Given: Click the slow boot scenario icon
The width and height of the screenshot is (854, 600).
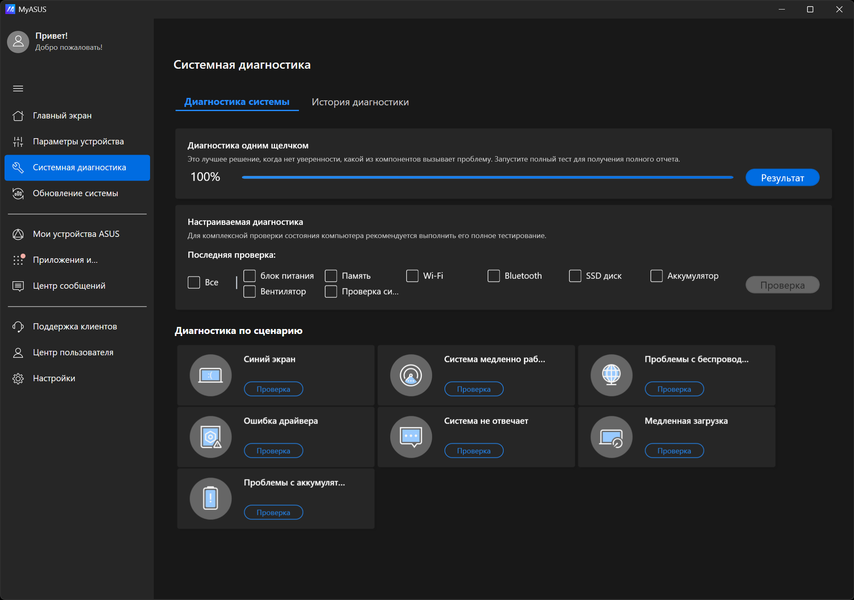Looking at the screenshot, I should pyautogui.click(x=611, y=436).
